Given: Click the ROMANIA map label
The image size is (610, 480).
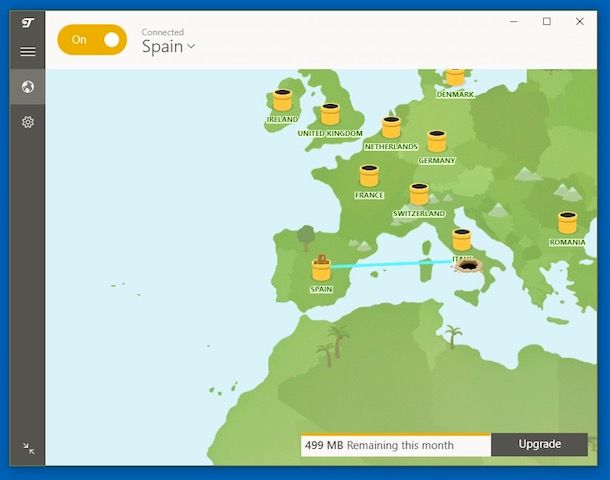Looking at the screenshot, I should point(567,242).
